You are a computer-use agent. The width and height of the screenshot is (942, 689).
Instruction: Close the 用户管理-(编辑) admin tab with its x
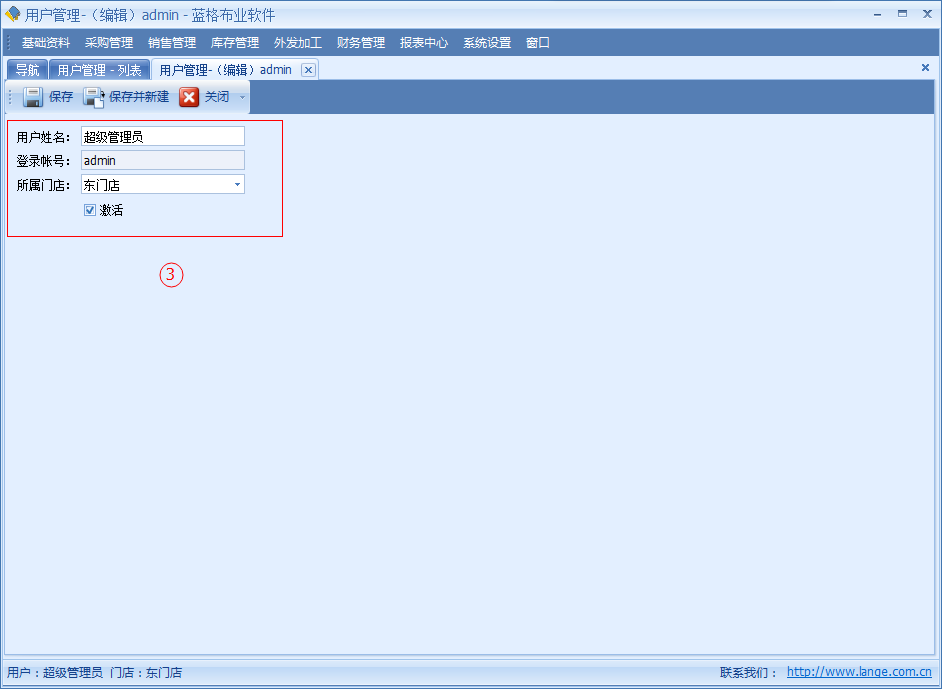308,70
